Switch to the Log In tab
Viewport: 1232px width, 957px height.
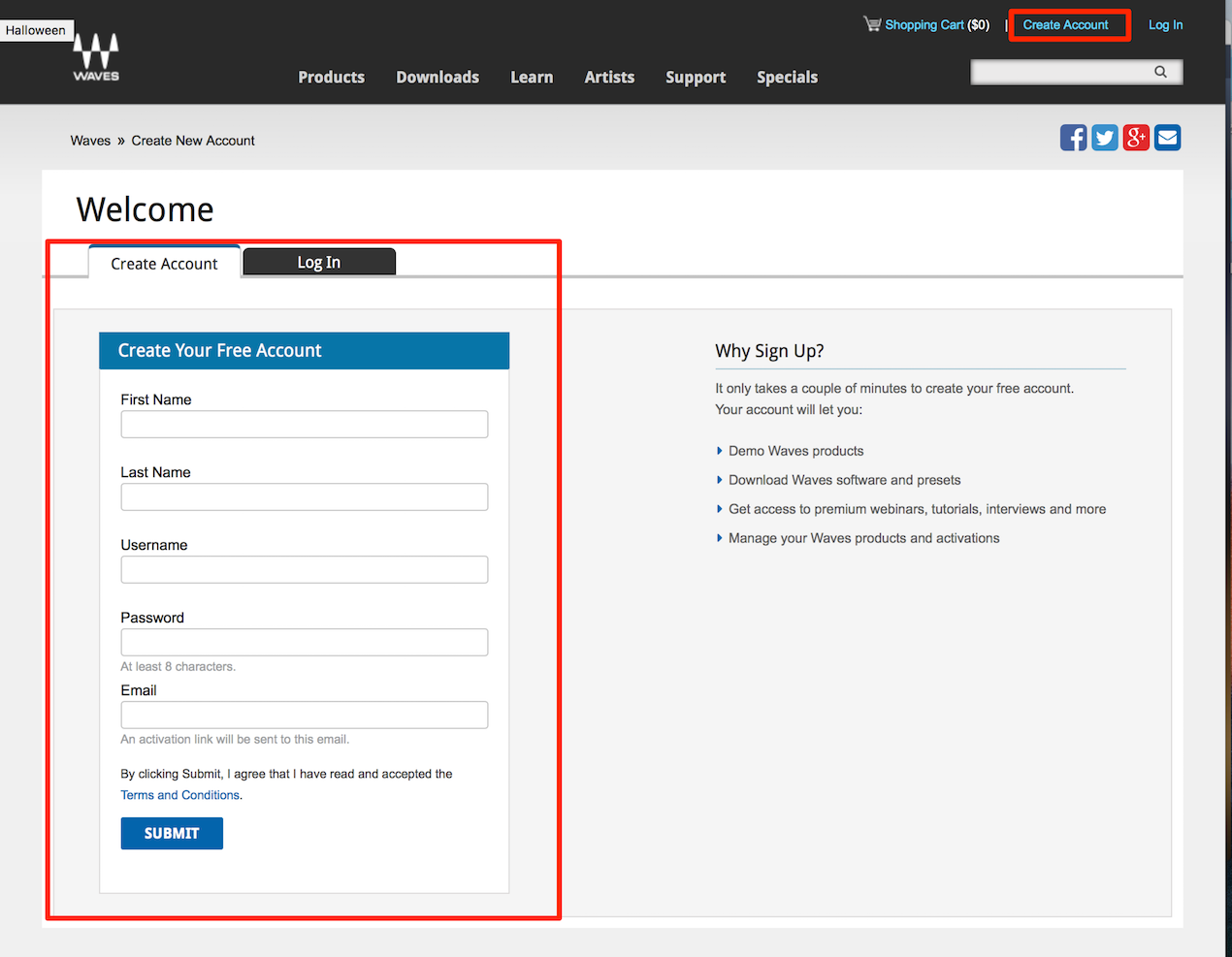[319, 262]
